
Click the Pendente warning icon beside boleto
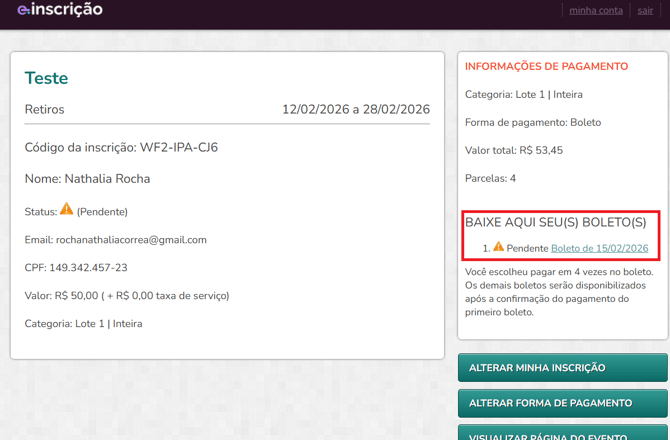(498, 247)
